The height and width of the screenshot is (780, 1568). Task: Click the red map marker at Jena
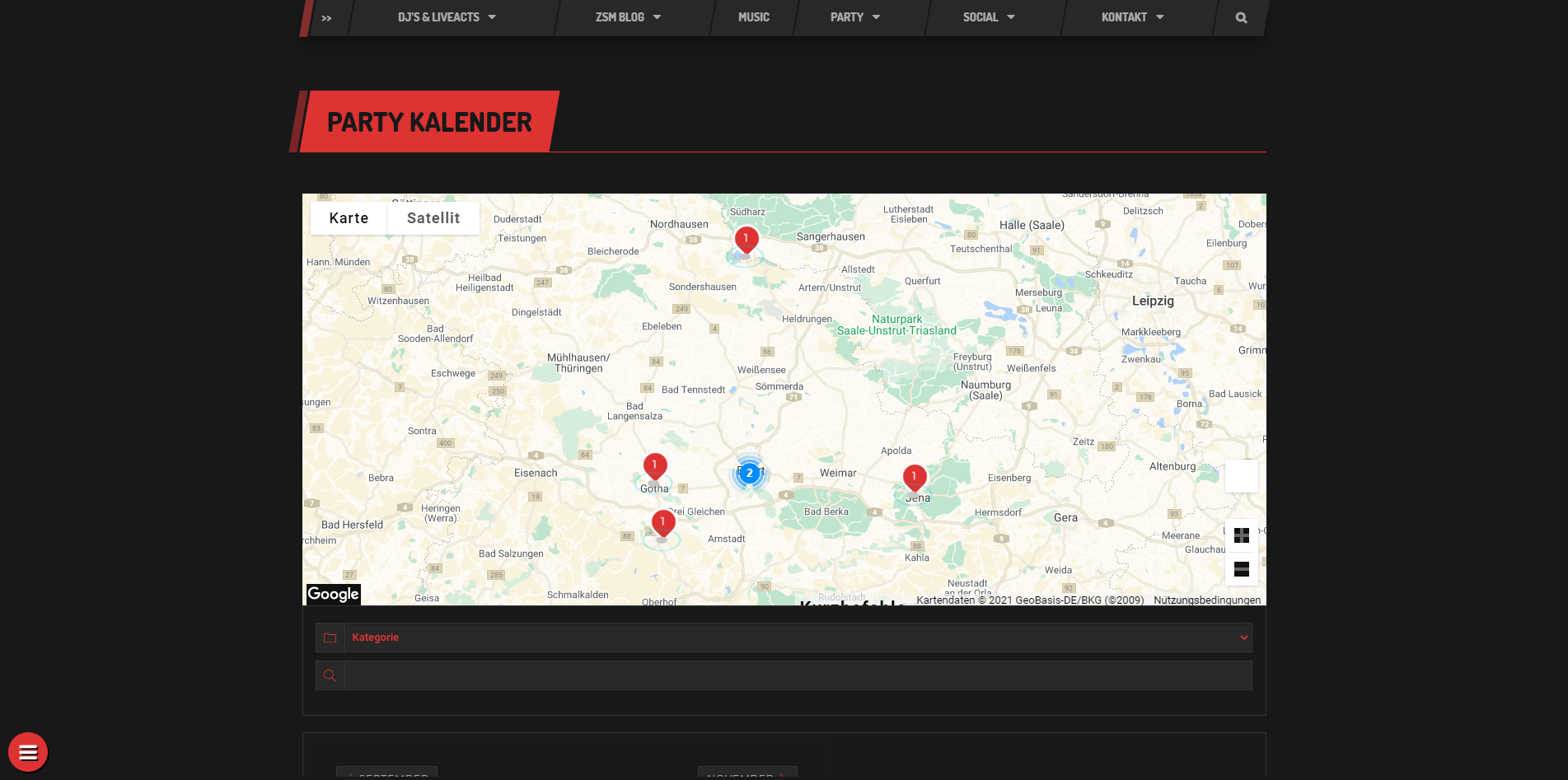point(915,479)
